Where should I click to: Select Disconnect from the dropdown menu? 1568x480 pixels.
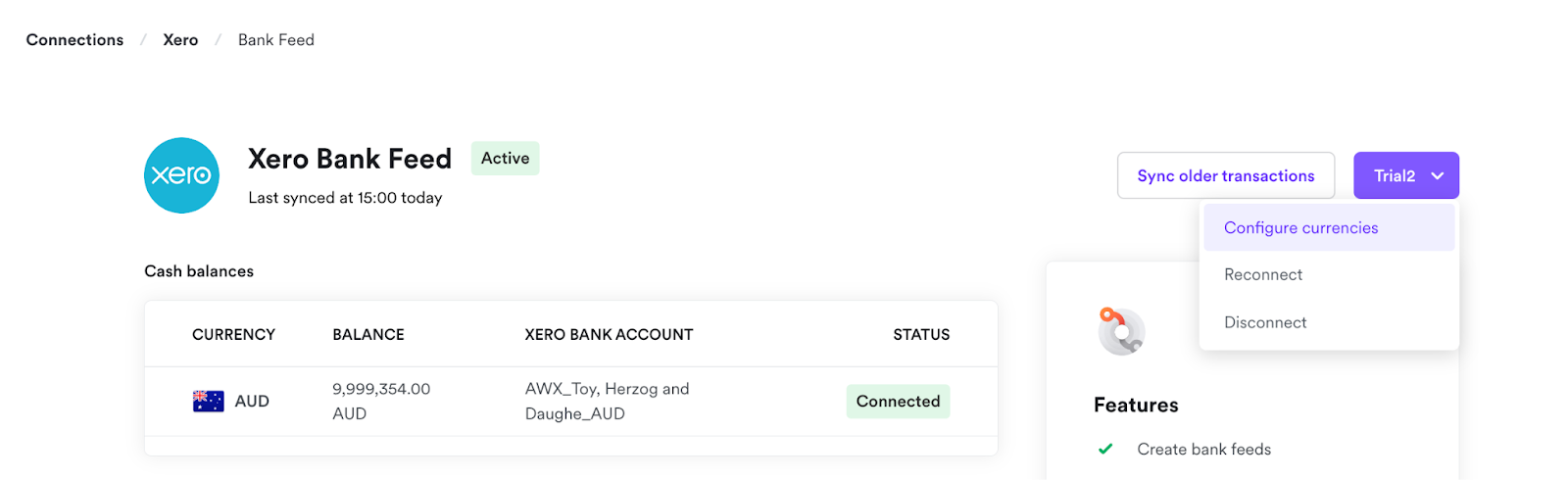[1265, 322]
